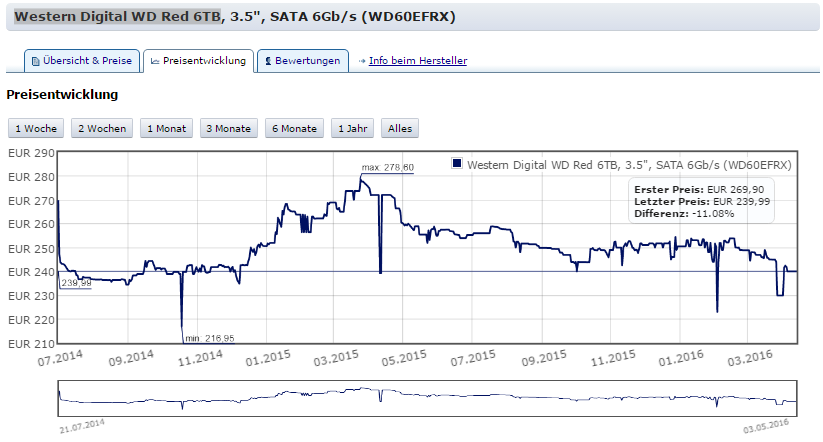The image size is (823, 442).
Task: Click the Letzter Preis value EUR 239,99
Action: (x=741, y=202)
